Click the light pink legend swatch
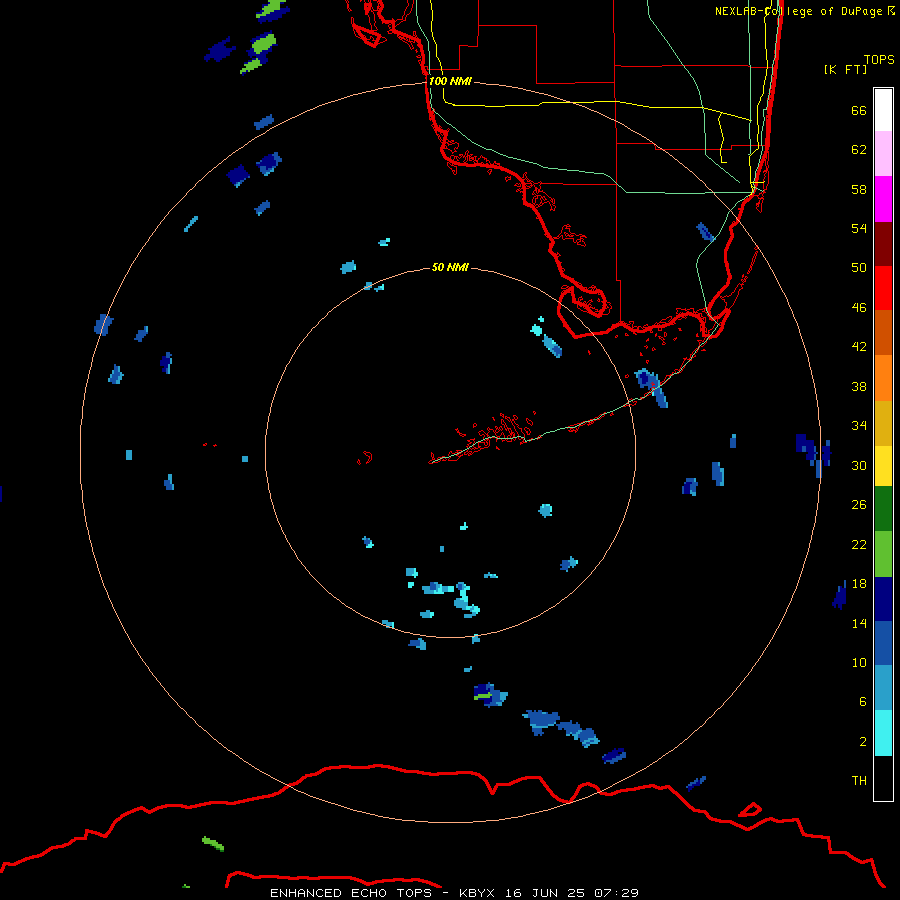Viewport: 900px width, 900px height. tap(883, 153)
